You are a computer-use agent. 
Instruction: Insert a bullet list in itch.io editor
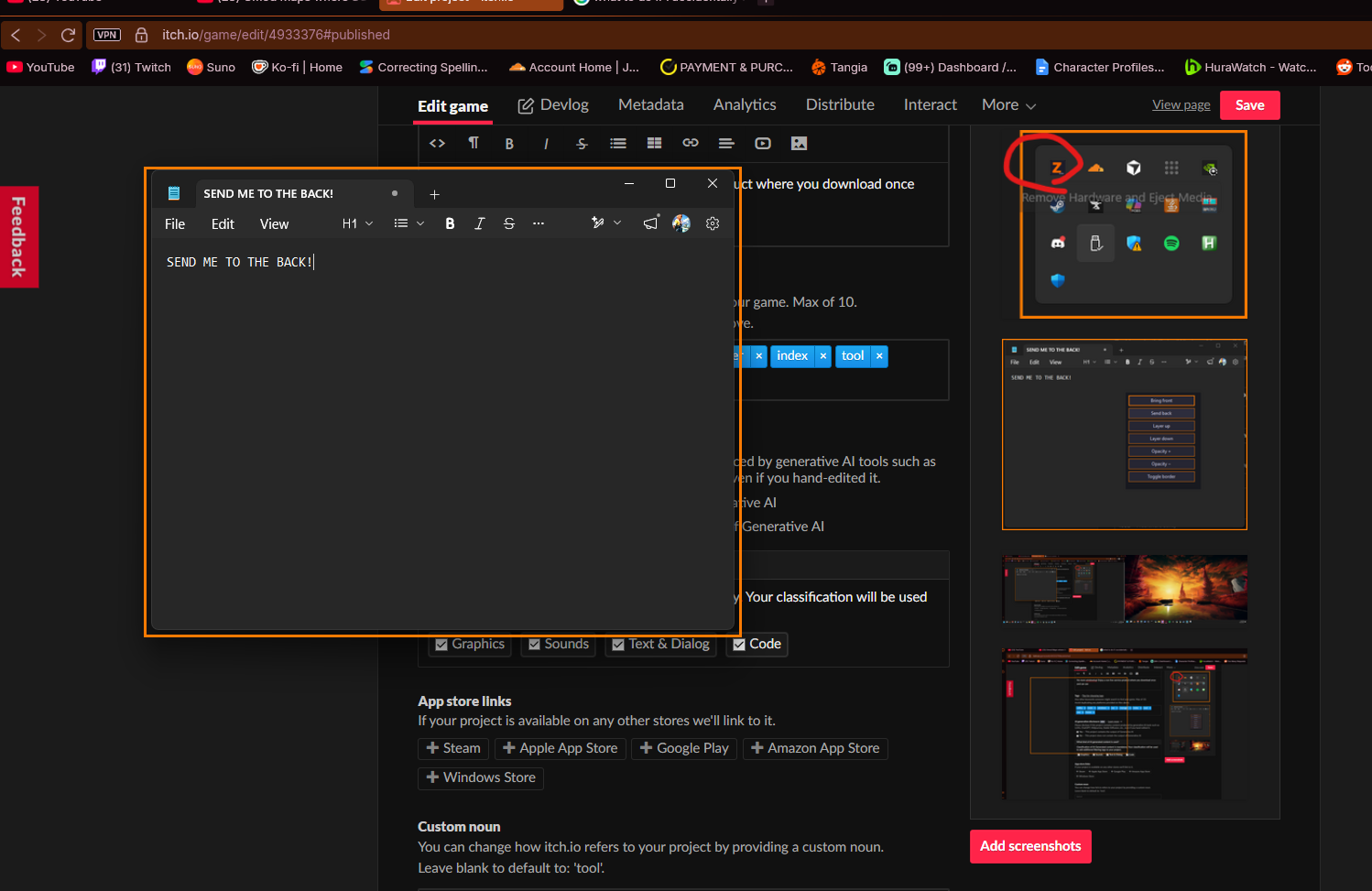[618, 143]
